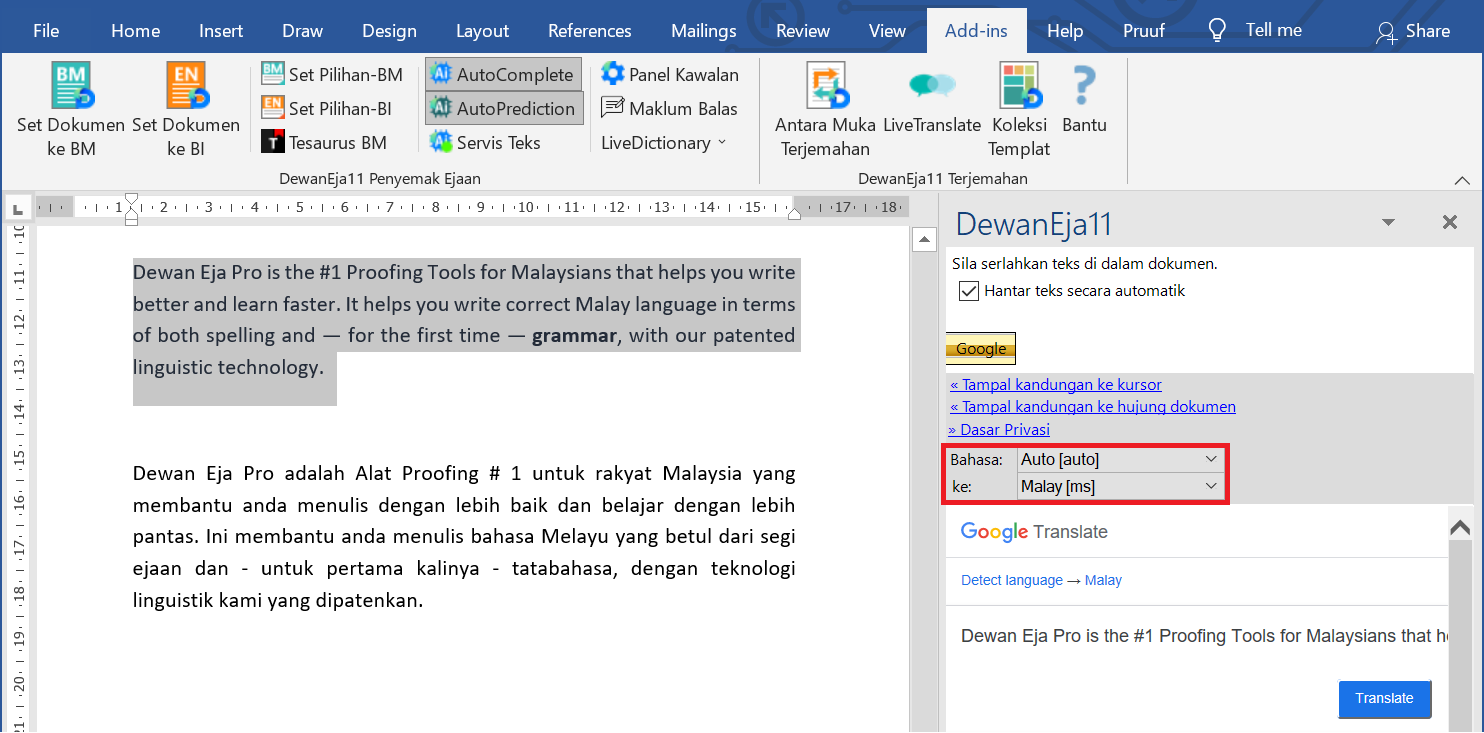Launch LiveTranslate
This screenshot has height=733, width=1484.
932,87
